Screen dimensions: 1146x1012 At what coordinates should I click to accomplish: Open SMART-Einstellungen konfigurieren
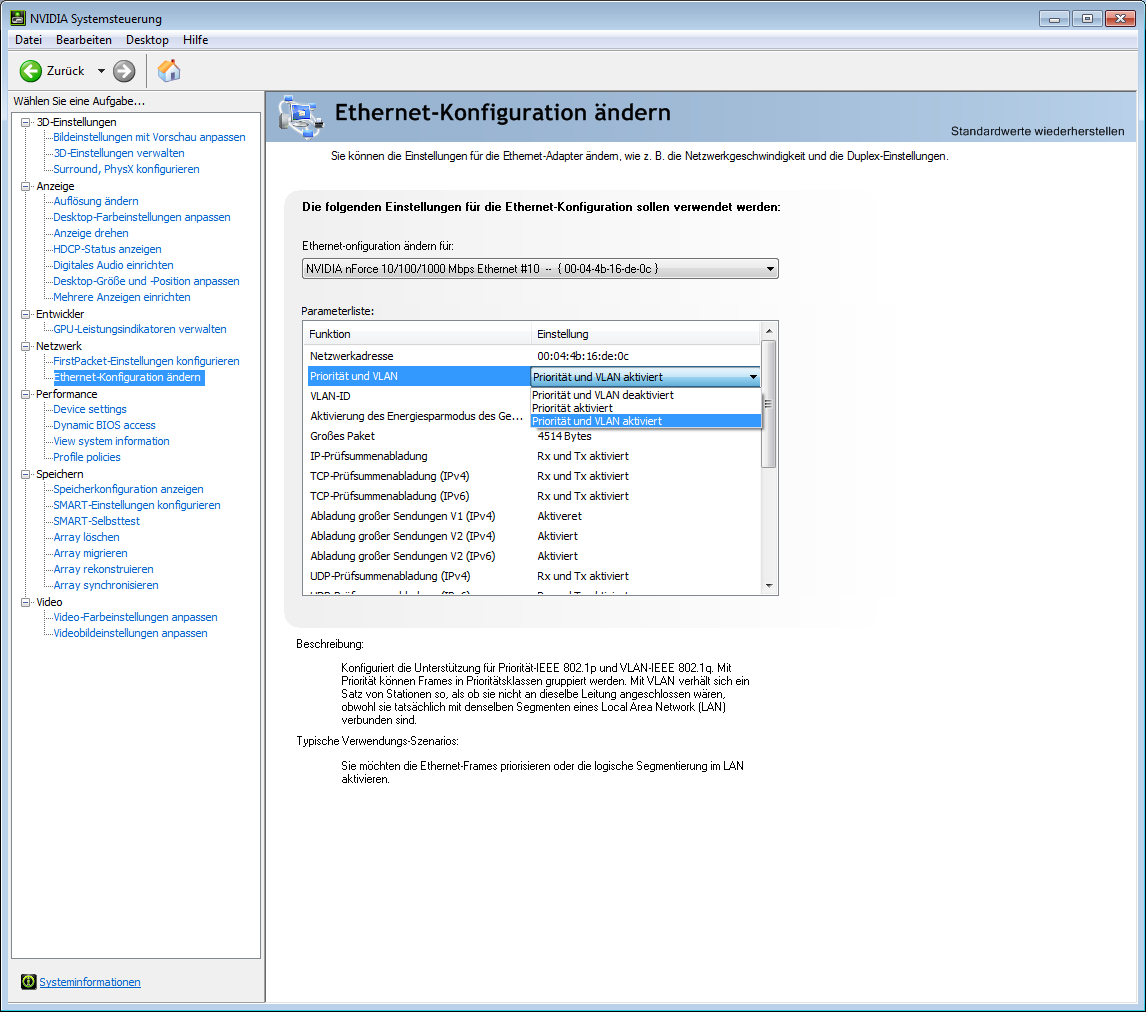137,505
